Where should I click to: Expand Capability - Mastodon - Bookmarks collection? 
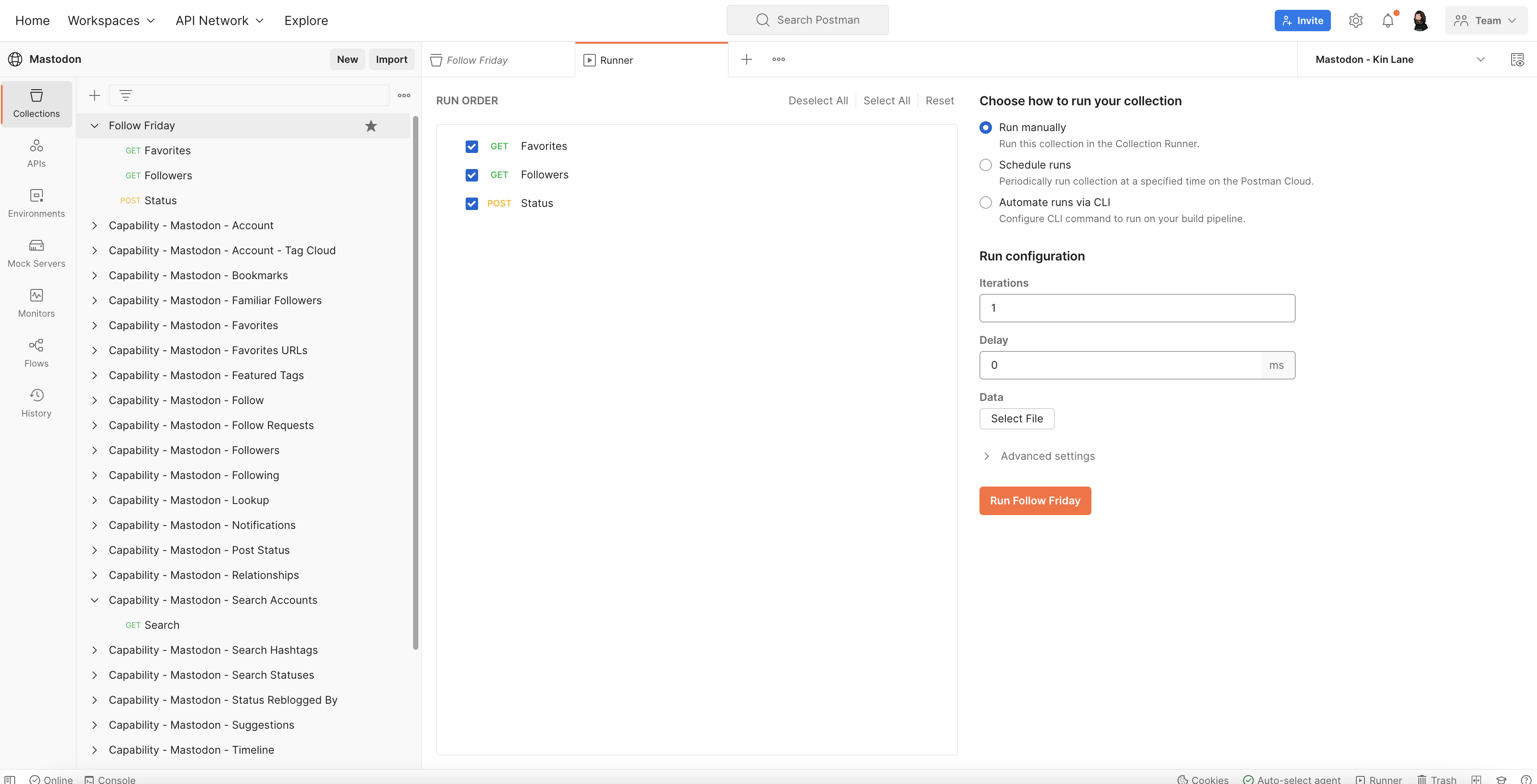[x=94, y=276]
